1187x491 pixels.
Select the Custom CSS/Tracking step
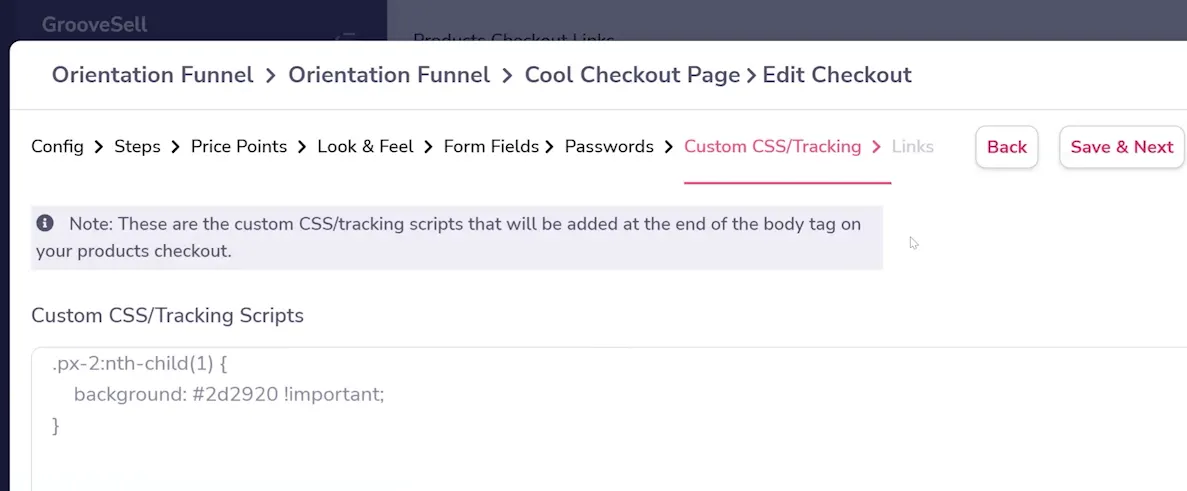pos(773,147)
